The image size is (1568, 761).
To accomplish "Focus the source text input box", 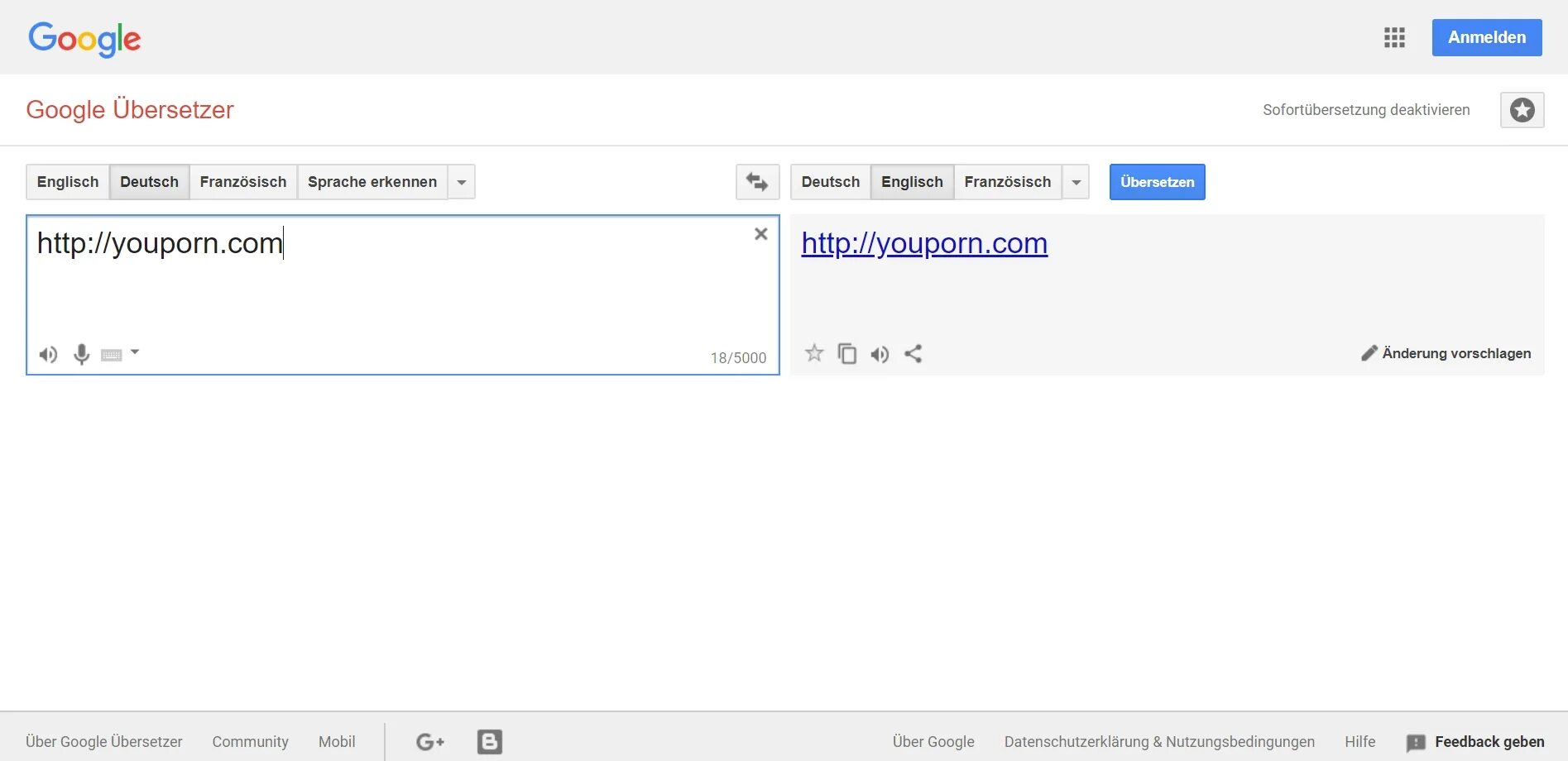I will (x=403, y=295).
